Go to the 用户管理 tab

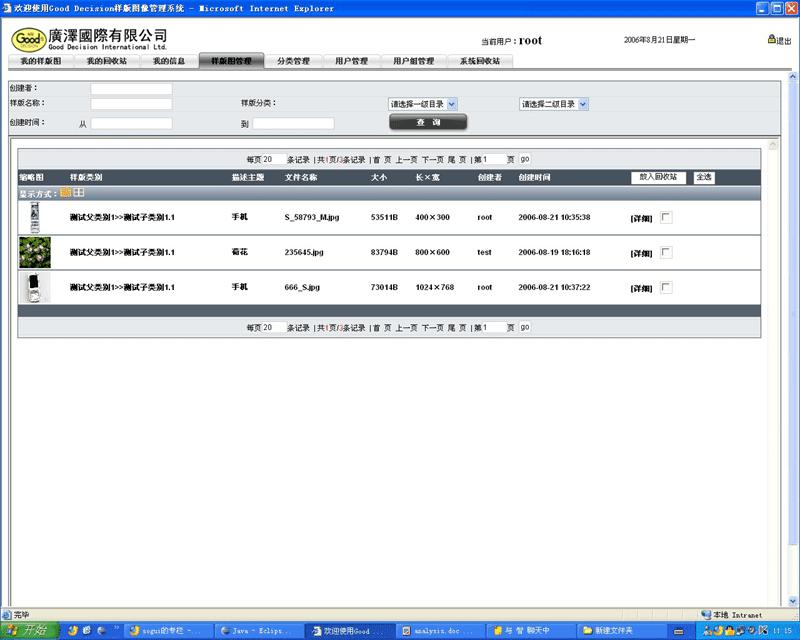point(352,61)
